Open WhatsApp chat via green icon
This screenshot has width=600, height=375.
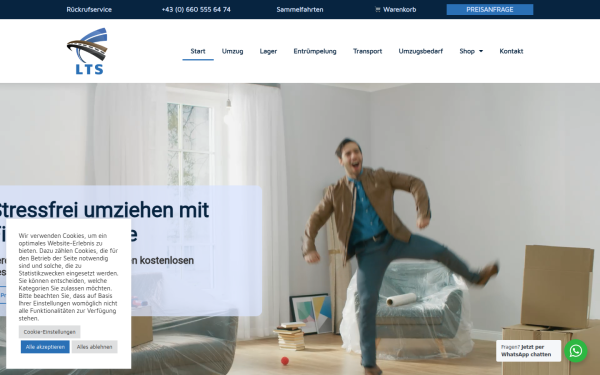[x=576, y=351]
